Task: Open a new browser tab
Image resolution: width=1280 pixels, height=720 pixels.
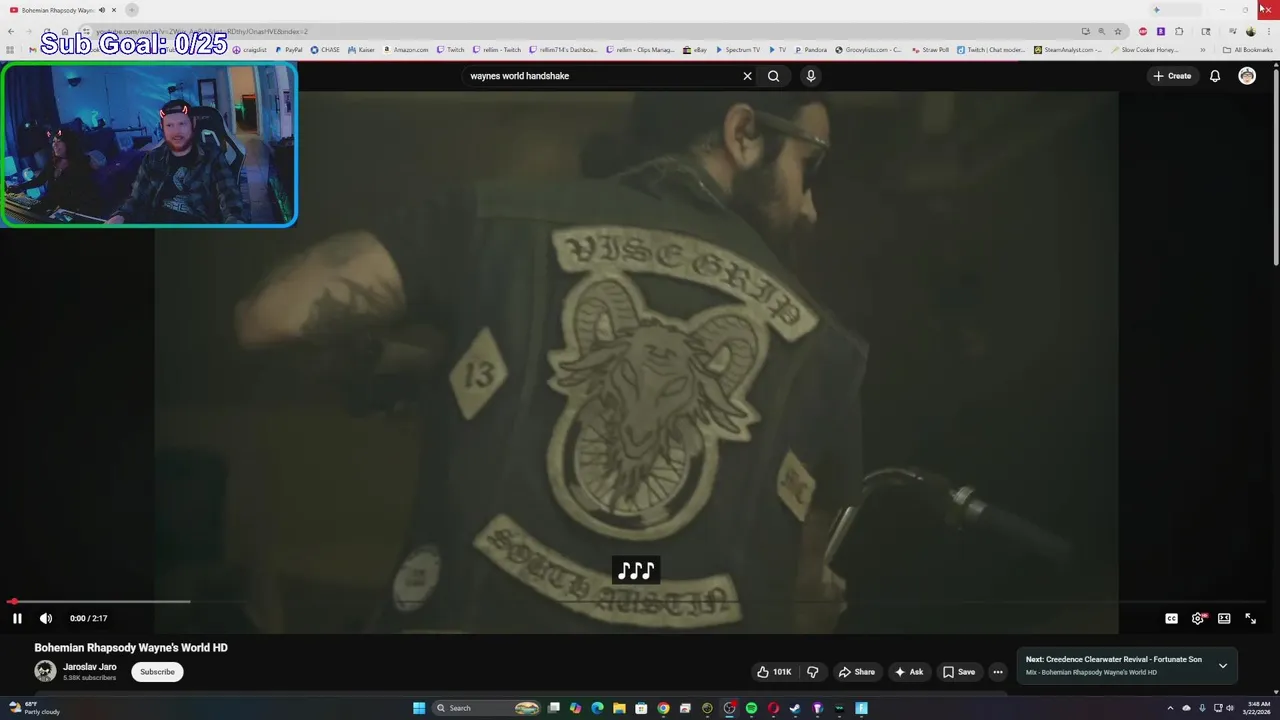Action: (x=131, y=10)
